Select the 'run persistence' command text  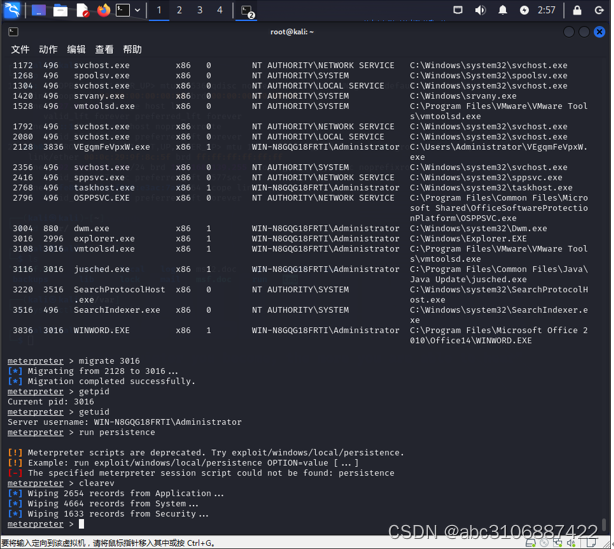[x=117, y=432]
